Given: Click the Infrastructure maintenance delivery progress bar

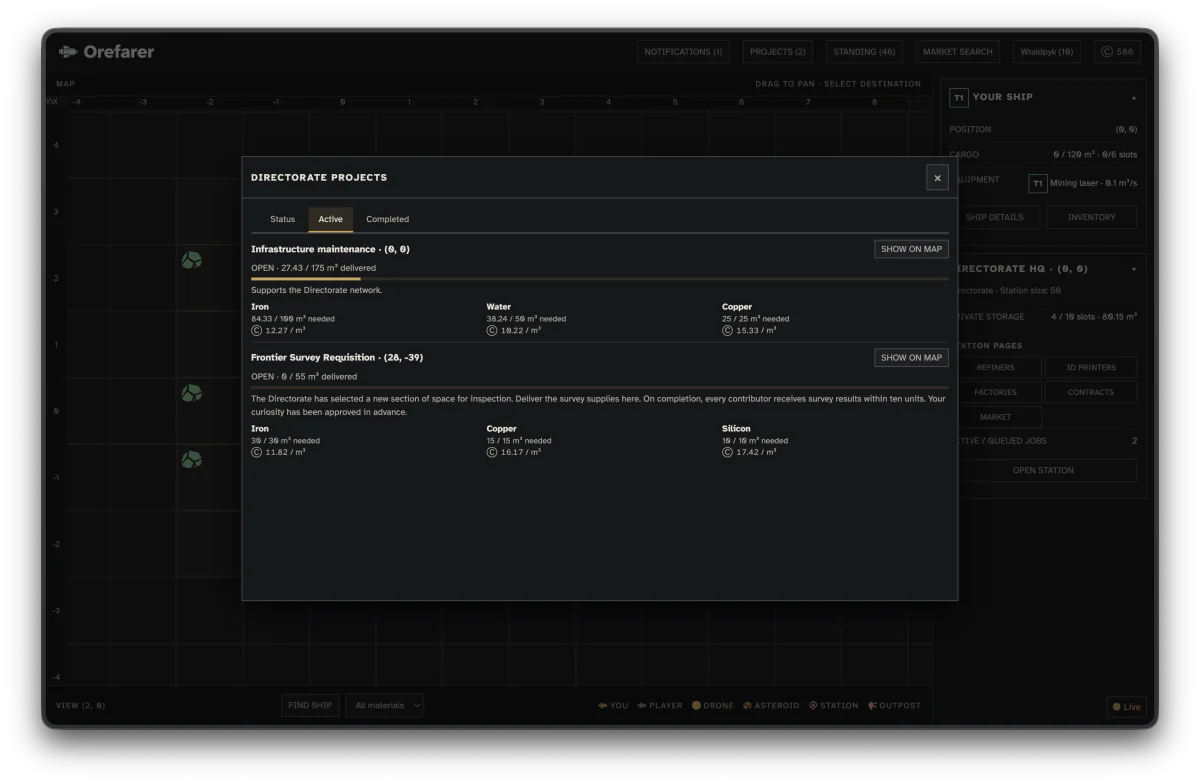Looking at the screenshot, I should click(600, 279).
